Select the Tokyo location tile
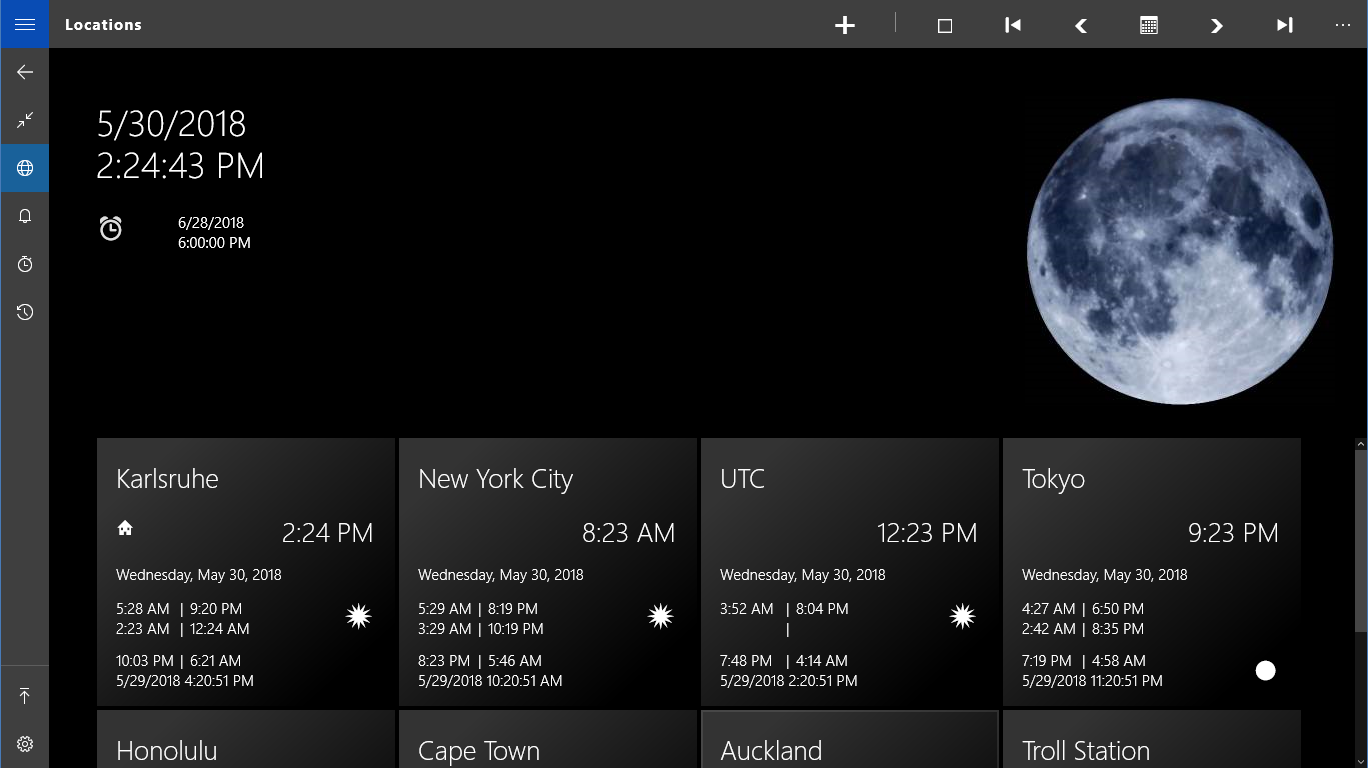Viewport: 1368px width, 768px height. 1151,572
